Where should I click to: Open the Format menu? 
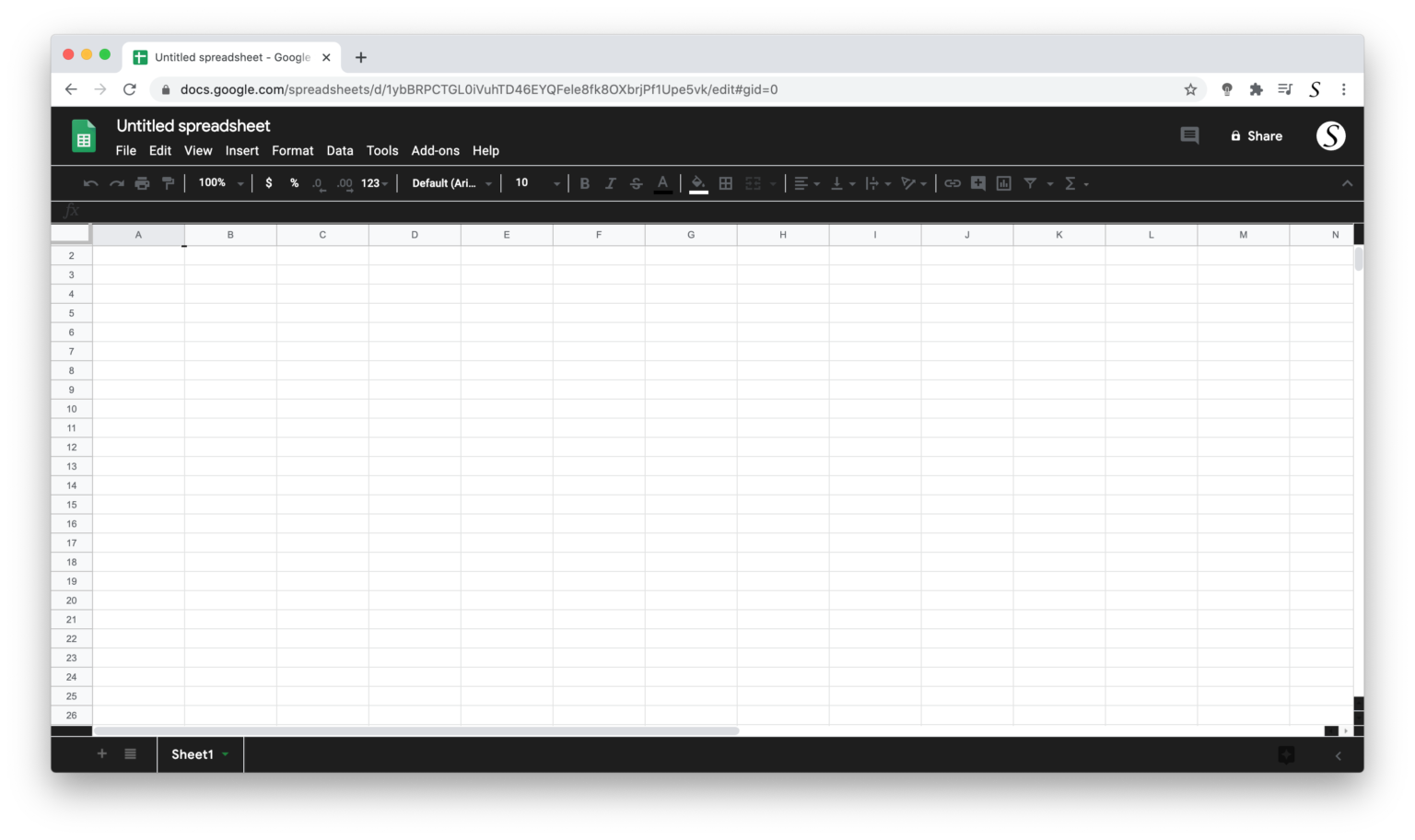(x=292, y=150)
